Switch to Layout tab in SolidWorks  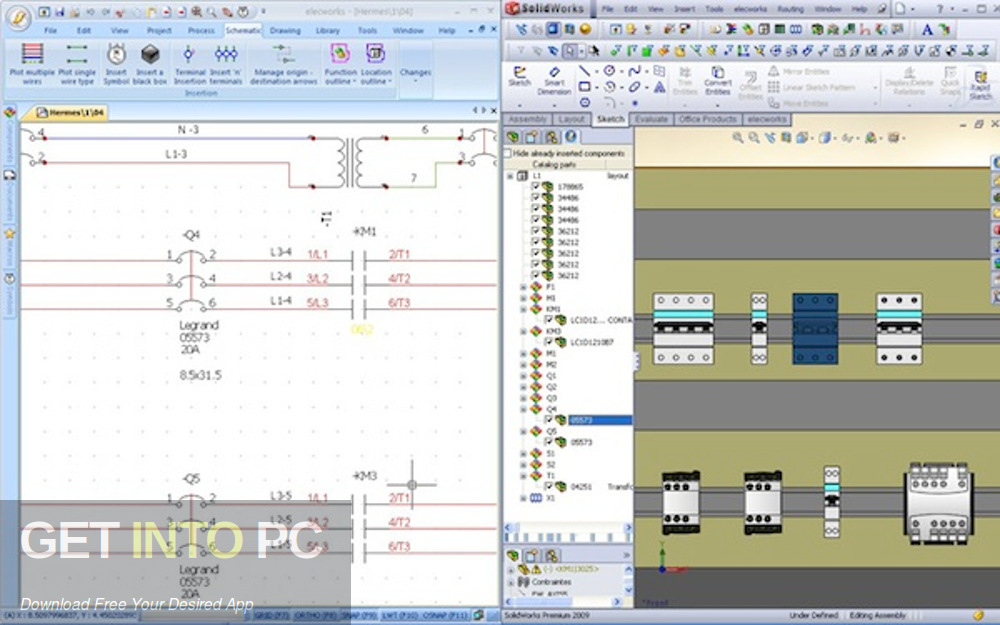(x=571, y=119)
